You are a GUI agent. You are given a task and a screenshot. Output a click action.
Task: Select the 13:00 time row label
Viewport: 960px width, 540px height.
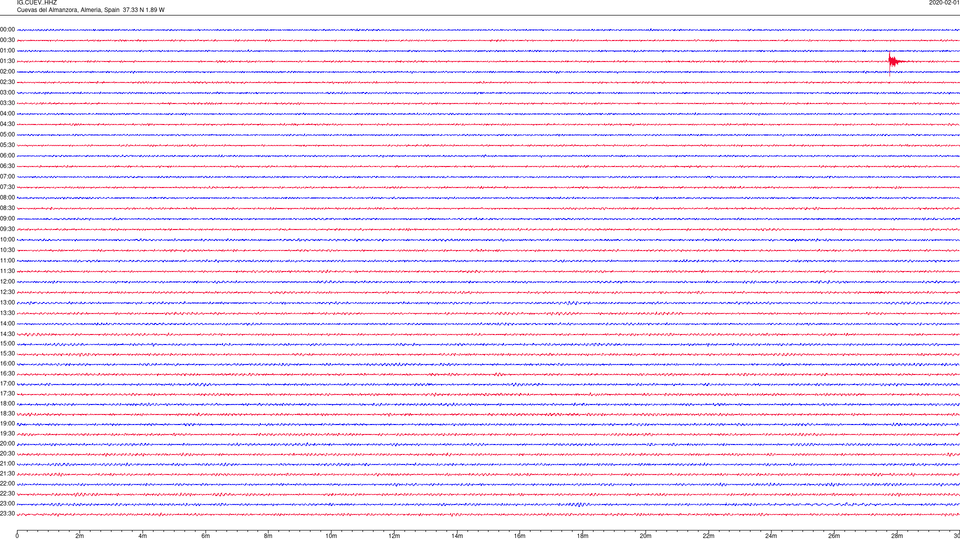point(7,302)
